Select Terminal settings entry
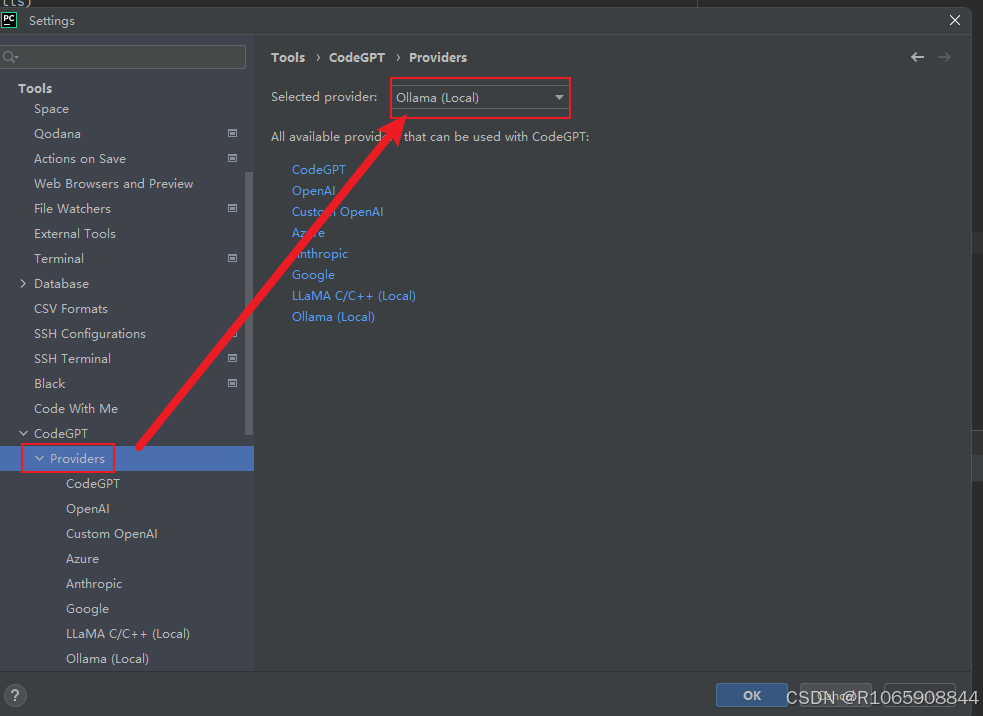This screenshot has width=983, height=716. point(59,258)
